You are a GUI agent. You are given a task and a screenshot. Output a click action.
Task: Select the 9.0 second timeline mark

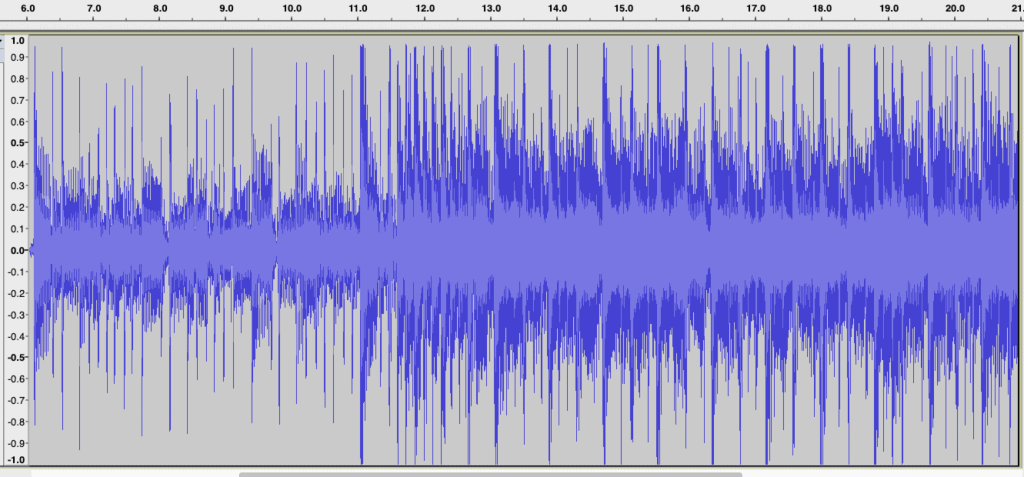click(x=226, y=8)
